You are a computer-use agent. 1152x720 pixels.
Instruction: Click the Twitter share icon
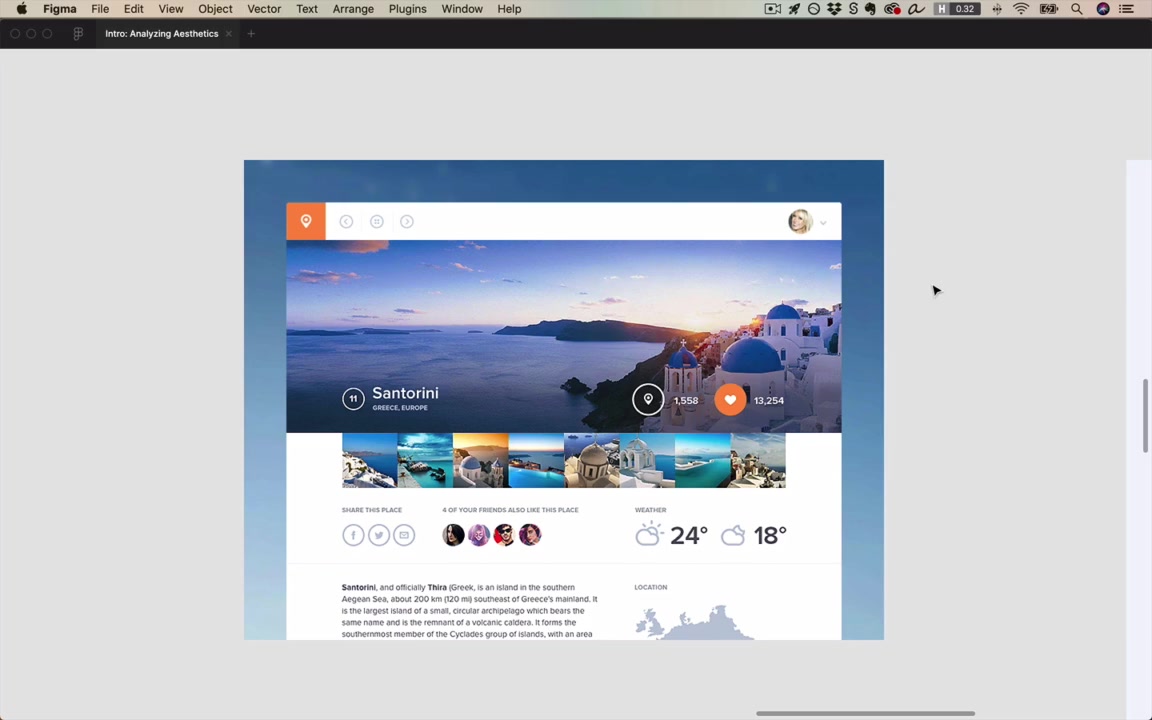click(x=378, y=535)
